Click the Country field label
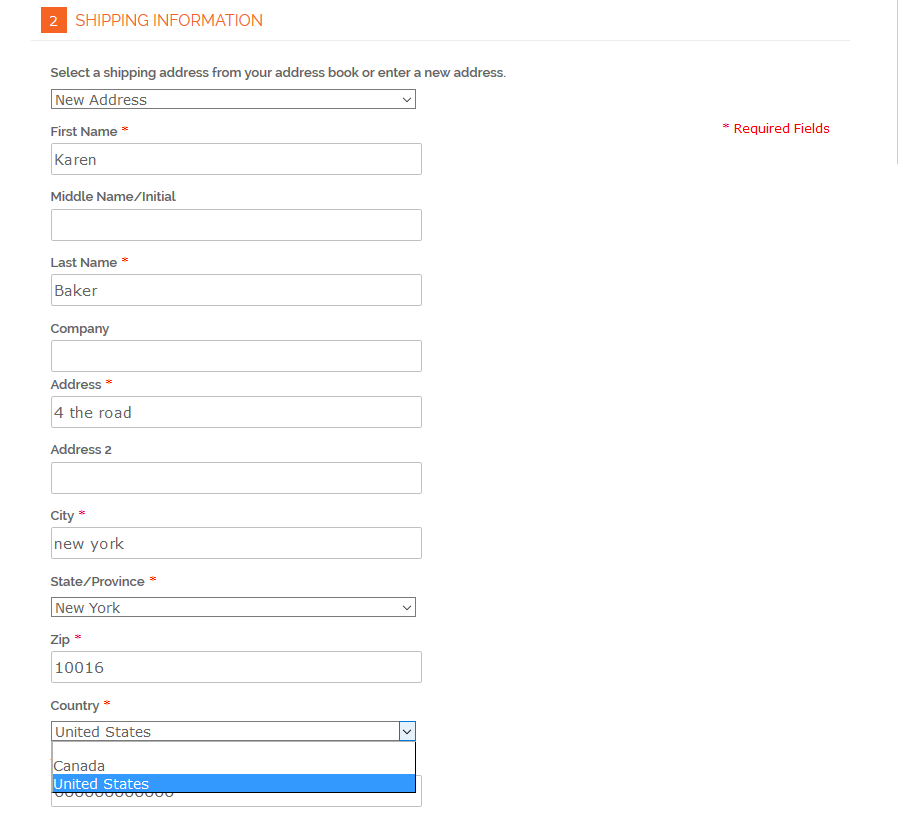Viewport: 903px width, 820px height. tap(75, 706)
